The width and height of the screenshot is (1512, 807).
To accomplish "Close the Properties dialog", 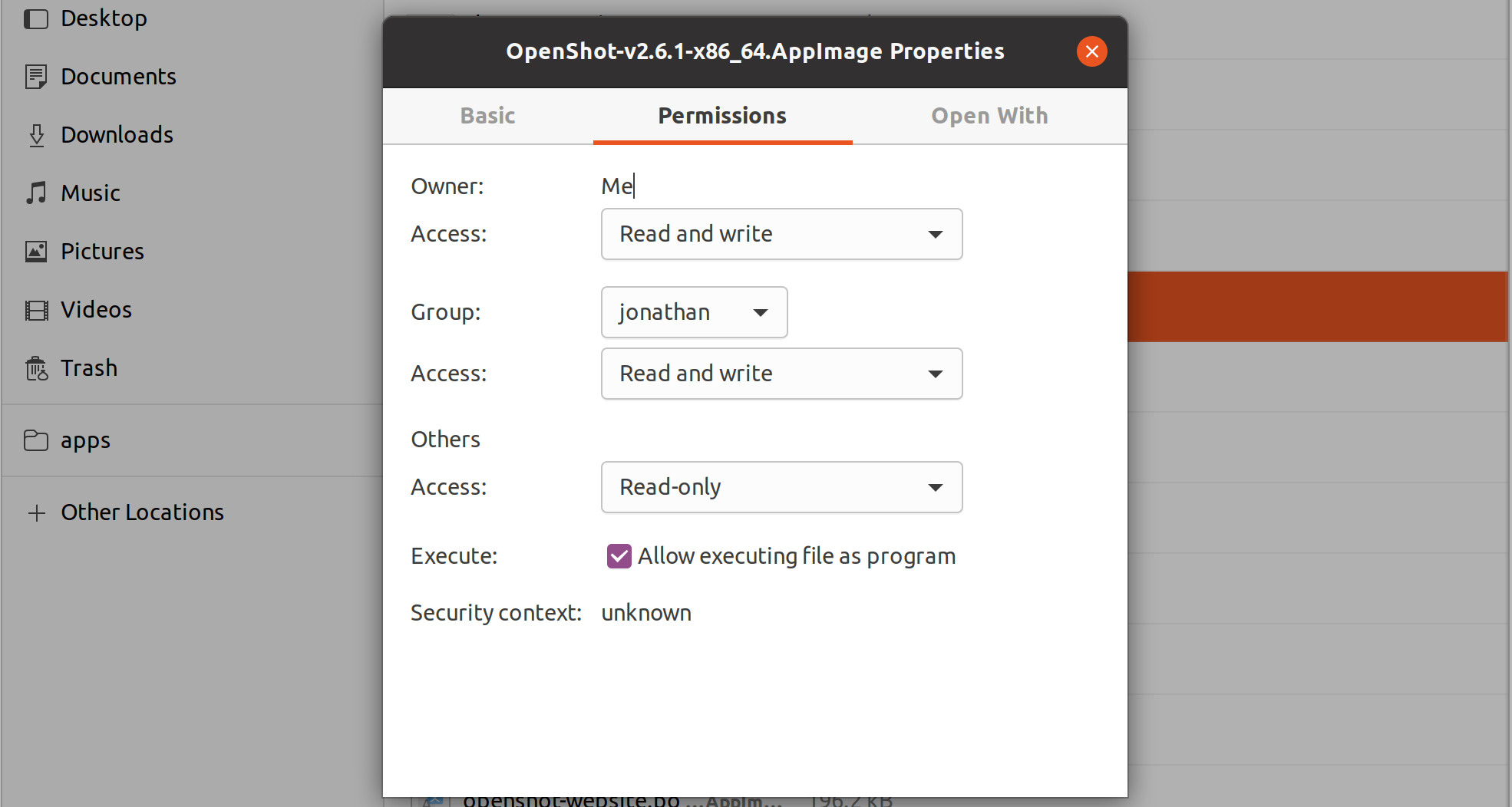I will pos(1091,51).
